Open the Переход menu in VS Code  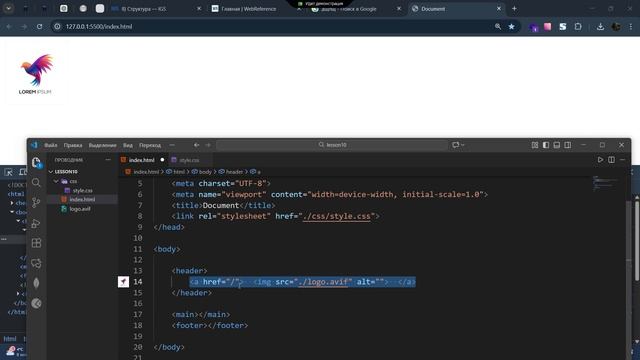[150, 145]
